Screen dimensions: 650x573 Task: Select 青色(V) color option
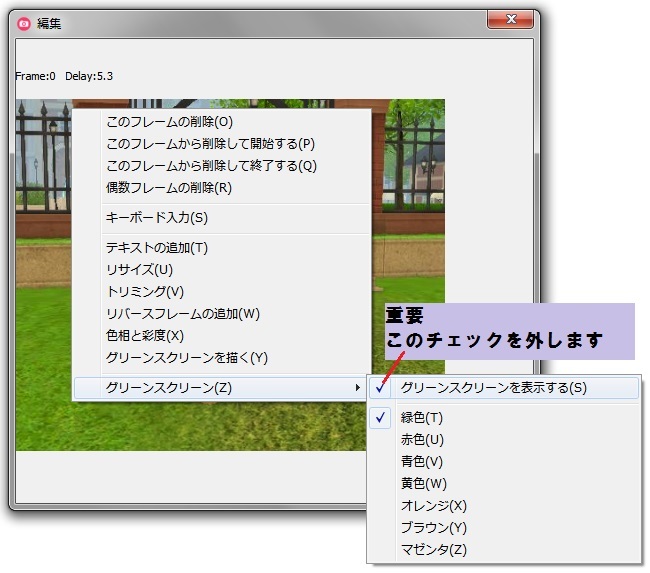[504, 461]
